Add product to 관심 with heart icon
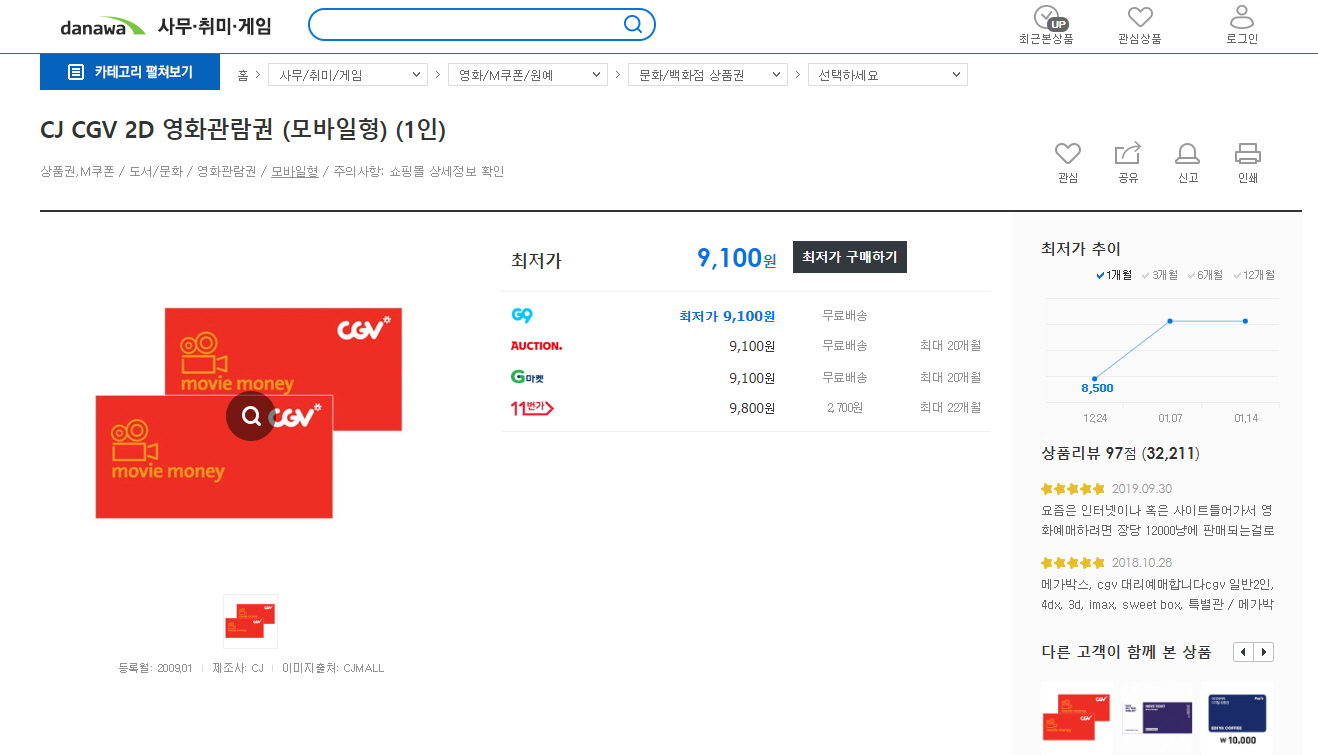1318x755 pixels. pyautogui.click(x=1068, y=154)
